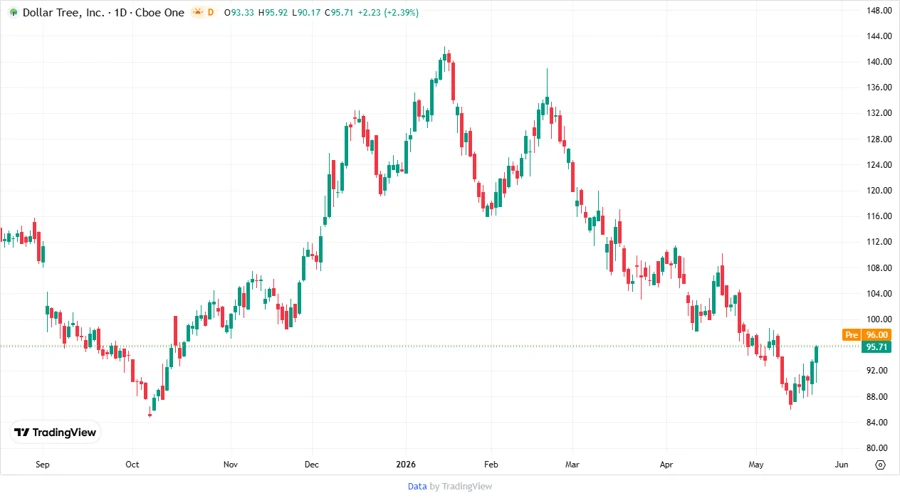Click the 104.00 price axis label
The height and width of the screenshot is (498, 900).
pos(879,294)
